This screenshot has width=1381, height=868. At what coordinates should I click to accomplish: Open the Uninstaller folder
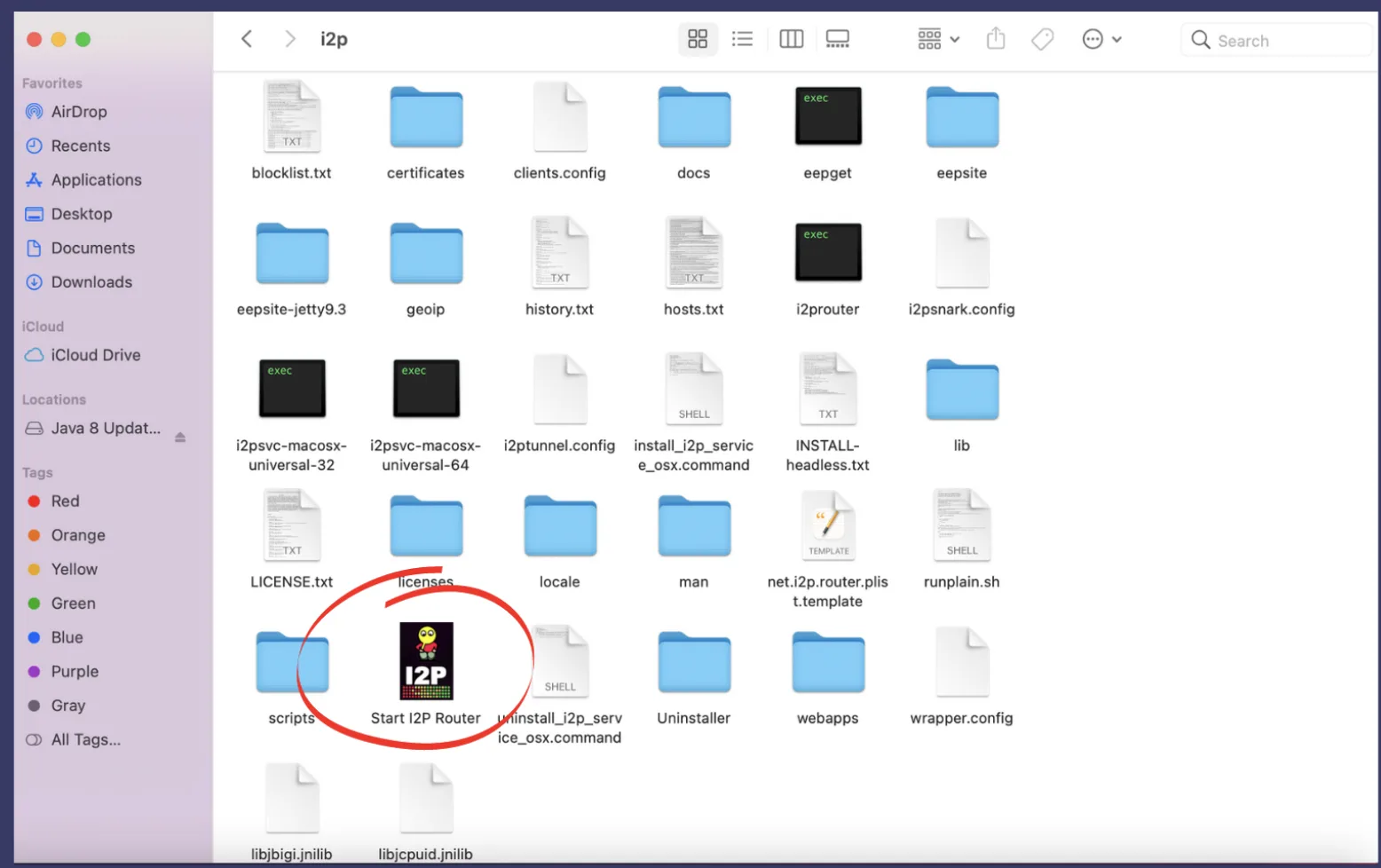(x=693, y=660)
